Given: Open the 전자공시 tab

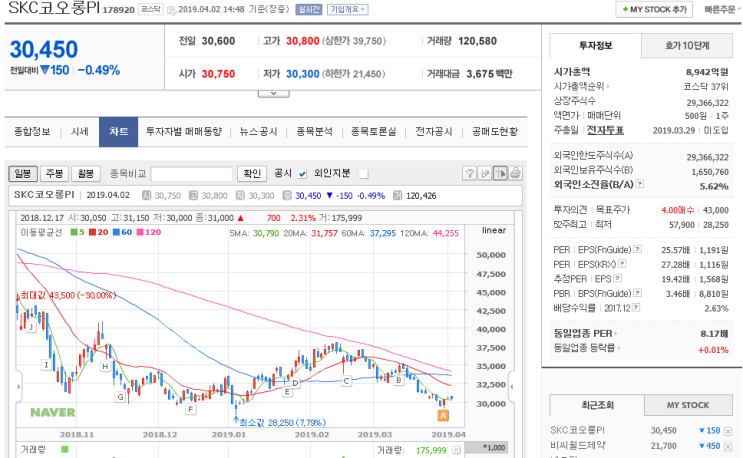Looking at the screenshot, I should pyautogui.click(x=434, y=132).
